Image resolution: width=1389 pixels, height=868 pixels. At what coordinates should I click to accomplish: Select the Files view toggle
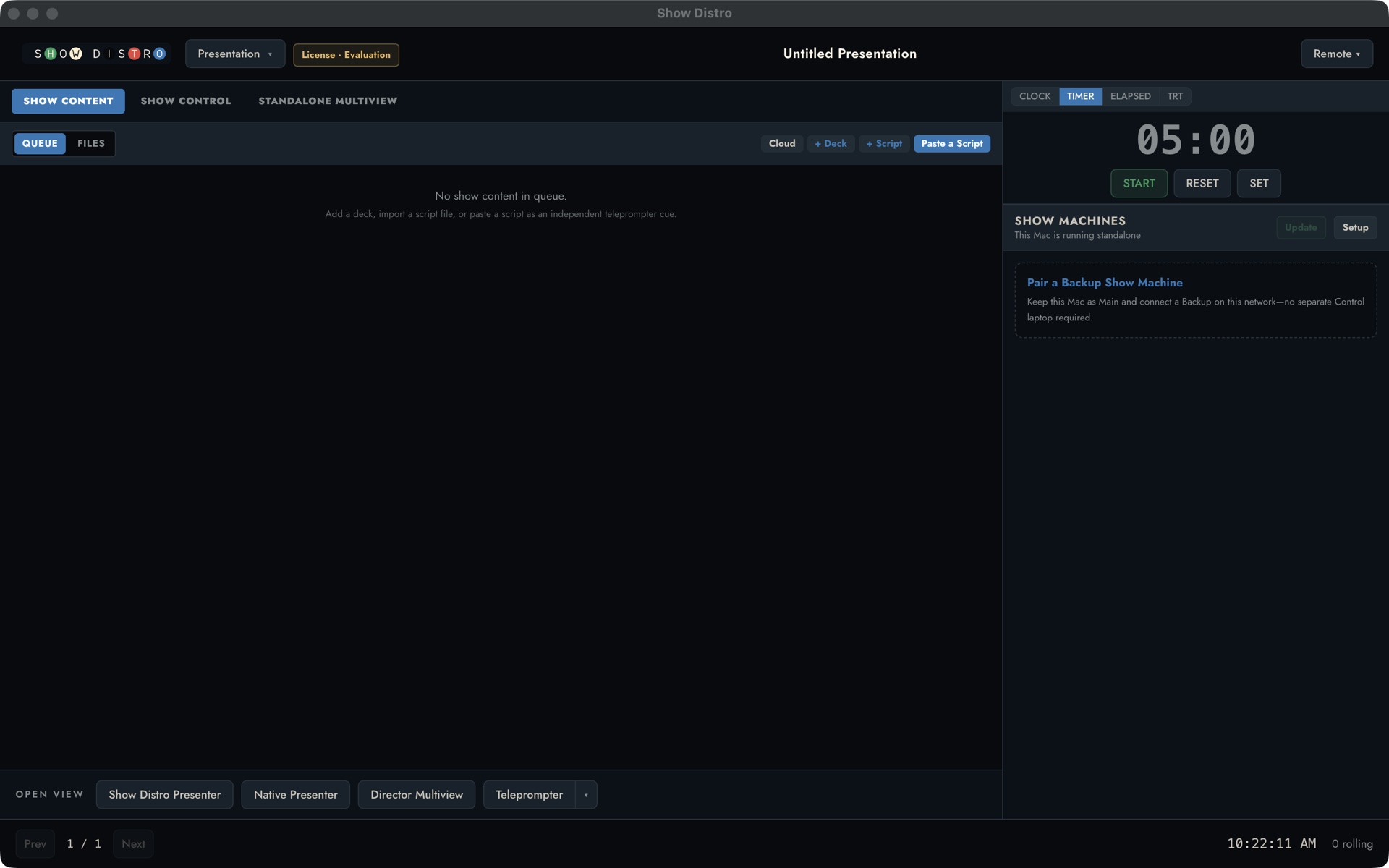tap(91, 143)
